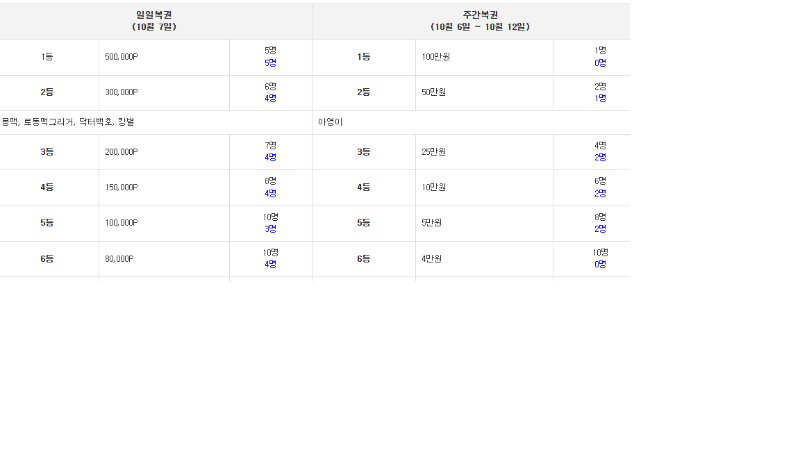
Task: Open blue 4명 link in daily 2등 row
Action: pos(270,98)
